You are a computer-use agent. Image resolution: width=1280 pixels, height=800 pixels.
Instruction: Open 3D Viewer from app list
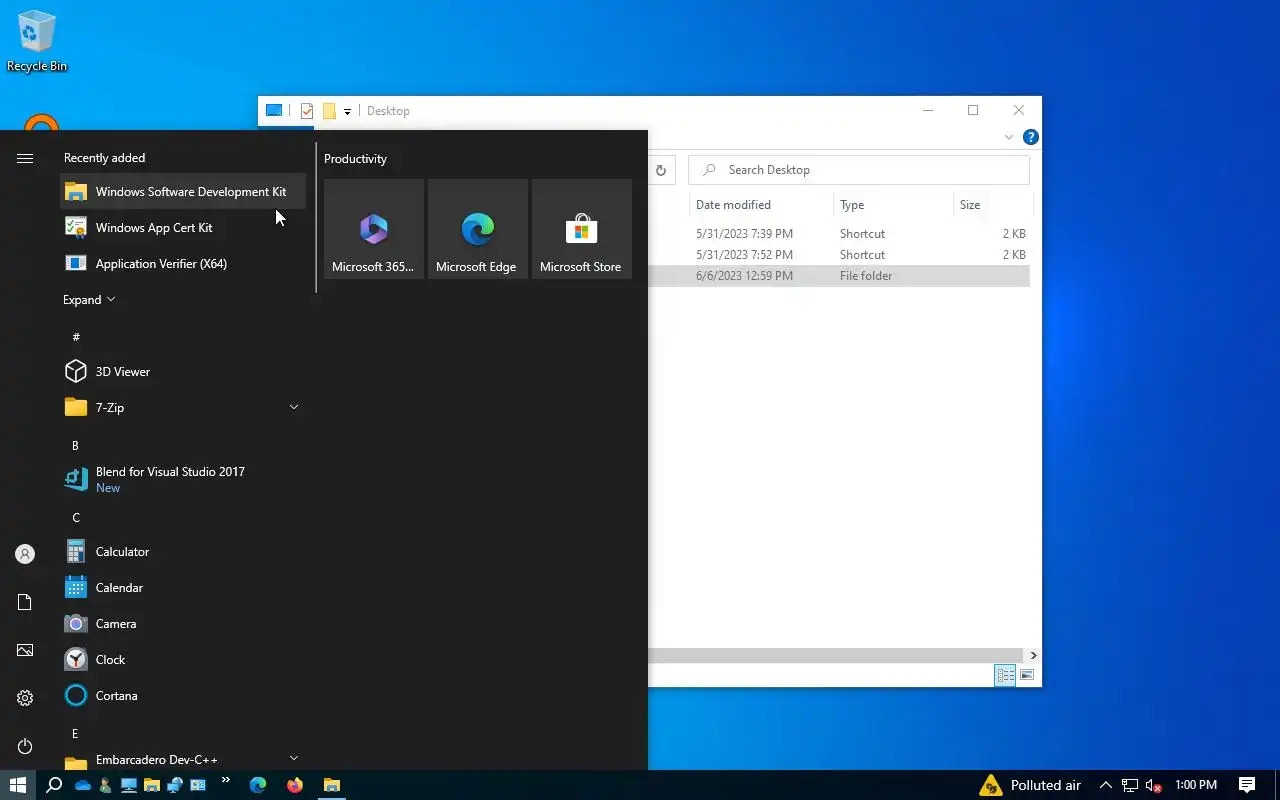[183, 372]
